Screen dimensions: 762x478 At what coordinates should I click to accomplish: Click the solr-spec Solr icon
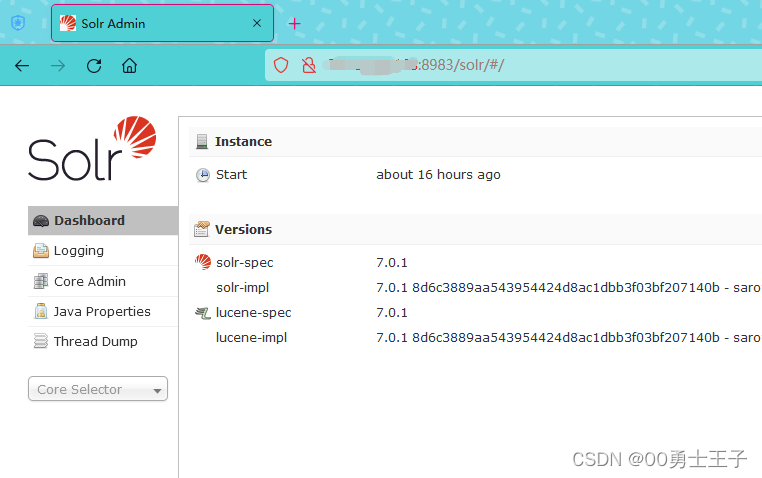[203, 262]
